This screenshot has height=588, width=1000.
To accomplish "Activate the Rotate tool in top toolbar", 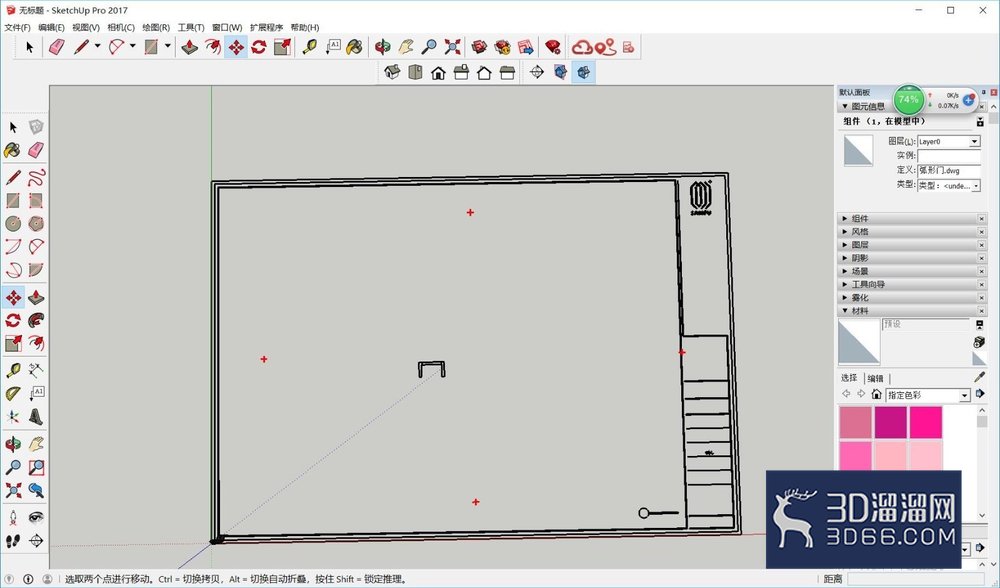I will pyautogui.click(x=258, y=47).
